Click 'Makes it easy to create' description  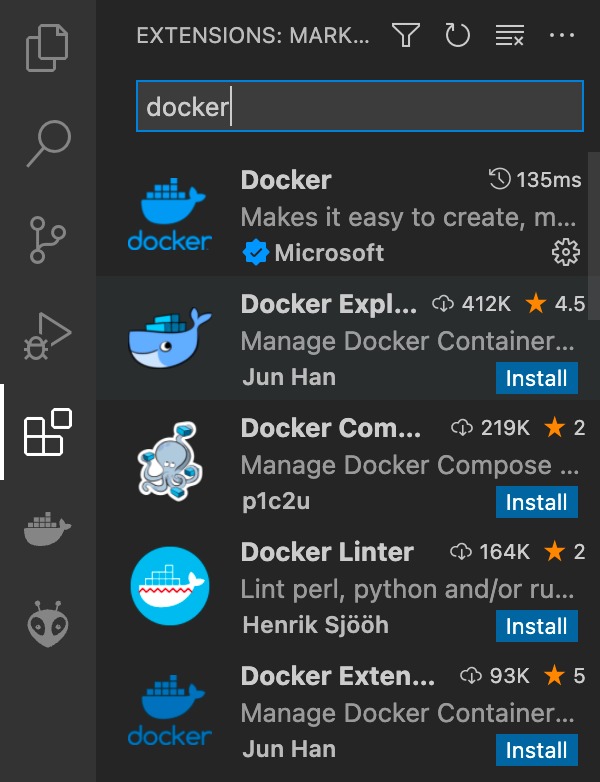click(x=408, y=217)
